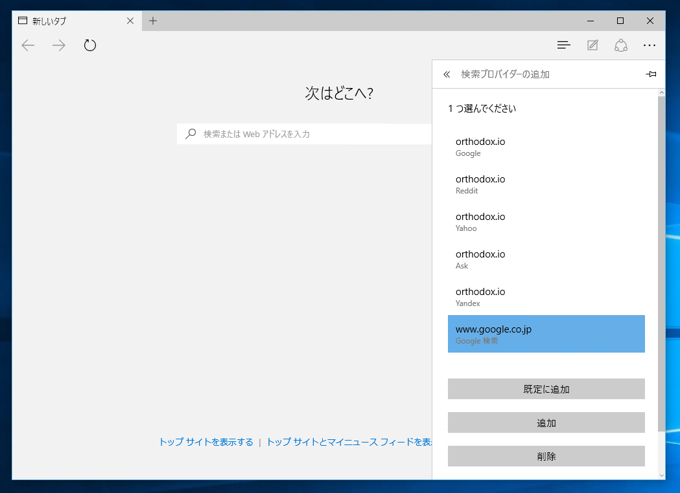Viewport: 680px width, 493px height.
Task: Click the 削除 button
Action: coord(546,456)
